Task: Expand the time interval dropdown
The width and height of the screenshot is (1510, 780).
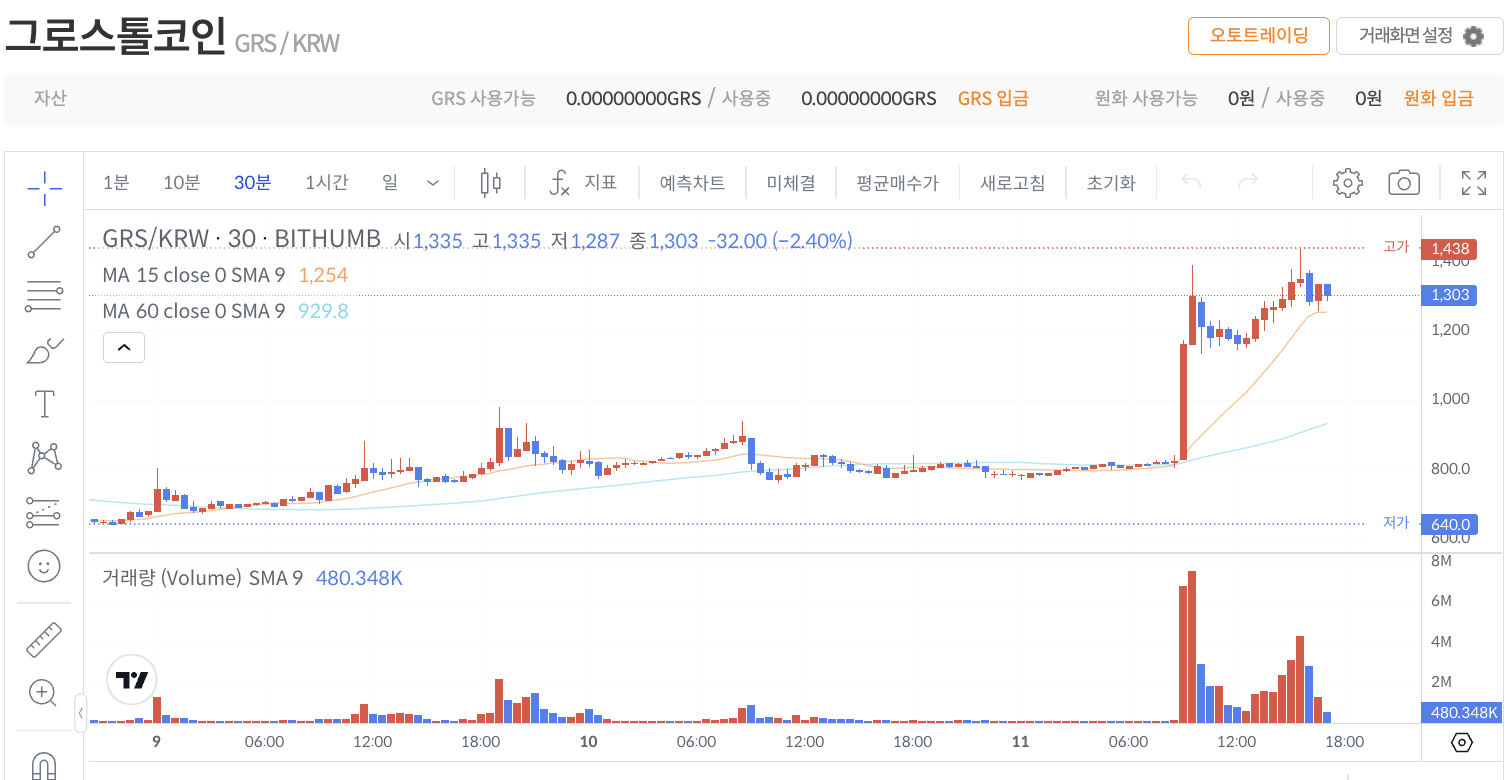Action: pos(433,183)
